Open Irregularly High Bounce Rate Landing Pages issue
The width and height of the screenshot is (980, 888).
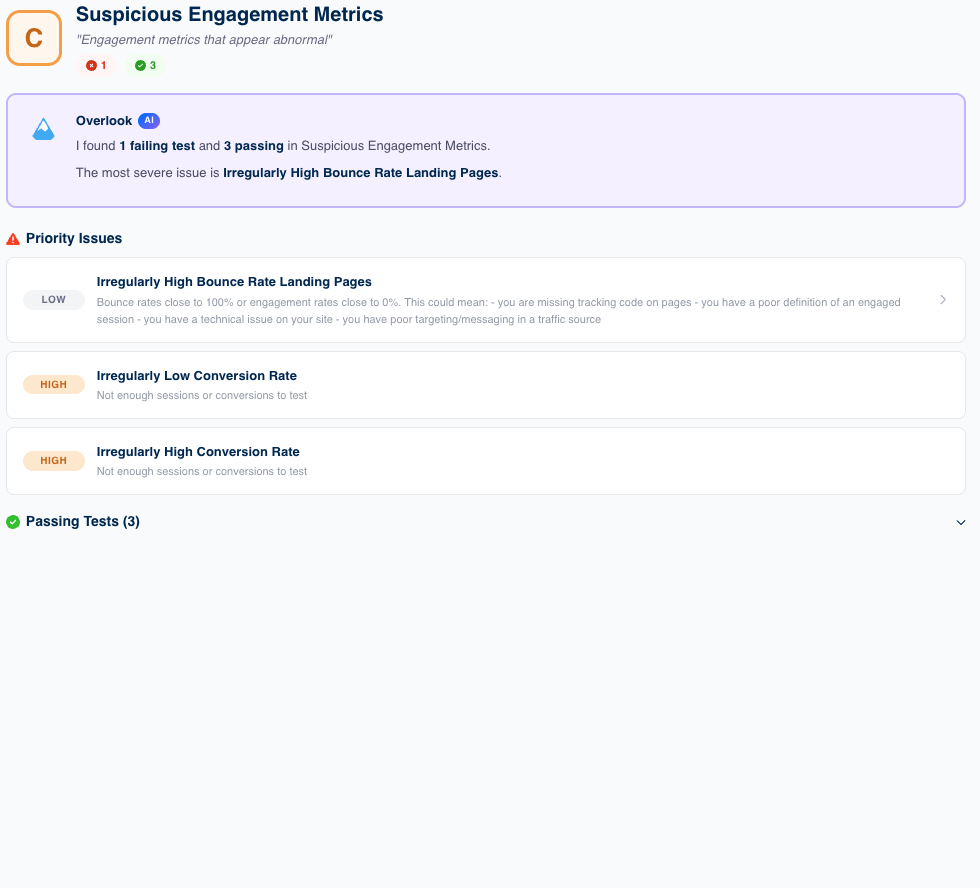click(x=234, y=282)
